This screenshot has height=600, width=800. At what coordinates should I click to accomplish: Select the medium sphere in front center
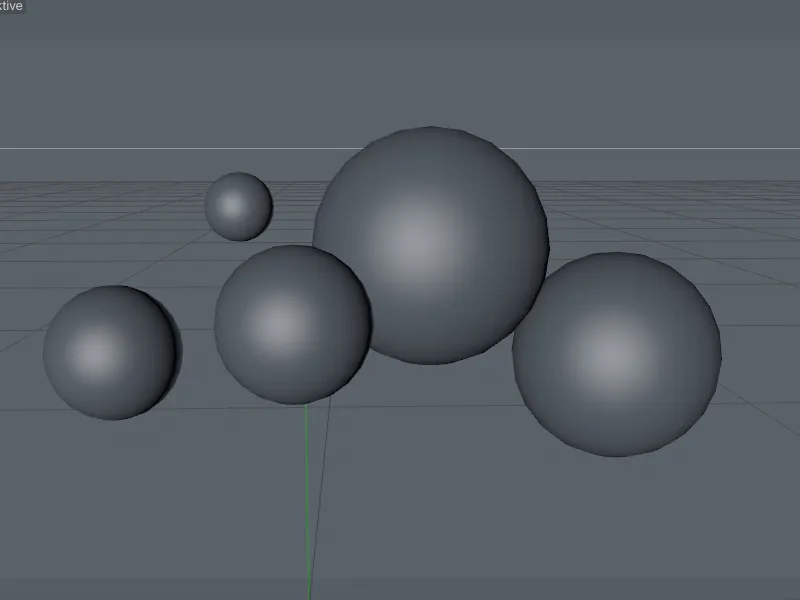[290, 325]
